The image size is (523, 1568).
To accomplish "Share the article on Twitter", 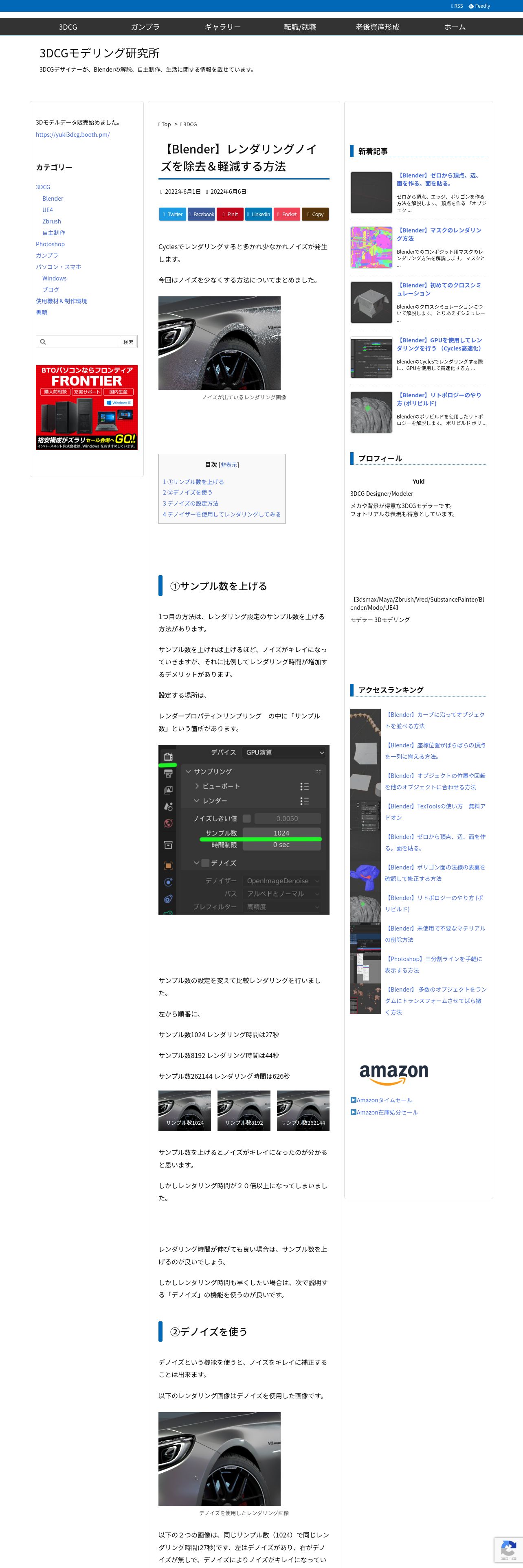I will 172,214.
